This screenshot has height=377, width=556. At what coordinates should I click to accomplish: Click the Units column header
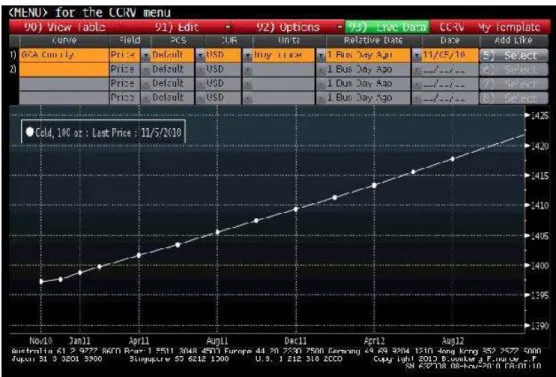289,40
